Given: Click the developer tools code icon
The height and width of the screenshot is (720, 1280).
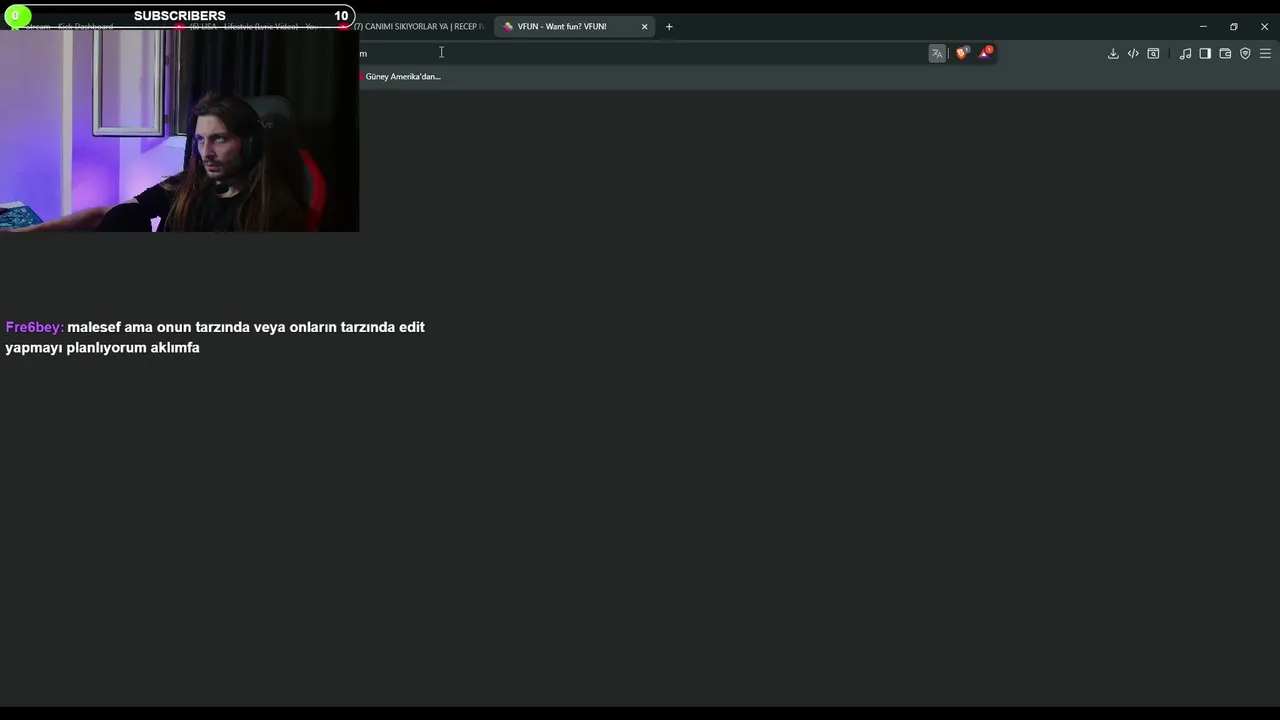Looking at the screenshot, I should 1133,54.
